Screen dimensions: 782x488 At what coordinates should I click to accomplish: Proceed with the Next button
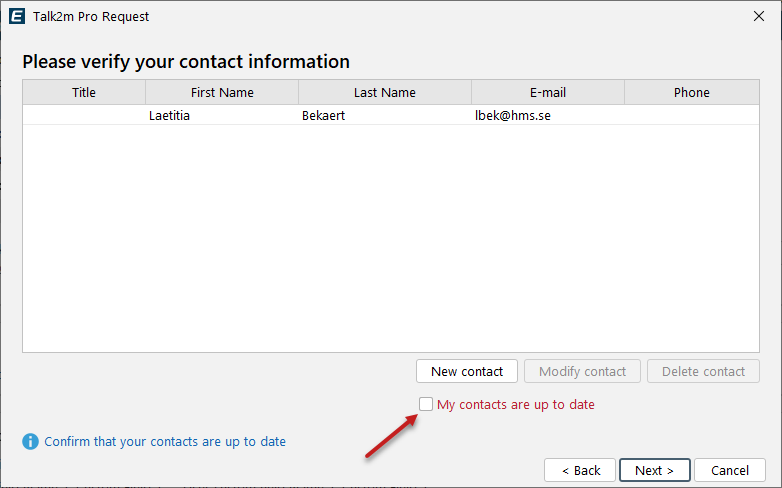tap(654, 470)
